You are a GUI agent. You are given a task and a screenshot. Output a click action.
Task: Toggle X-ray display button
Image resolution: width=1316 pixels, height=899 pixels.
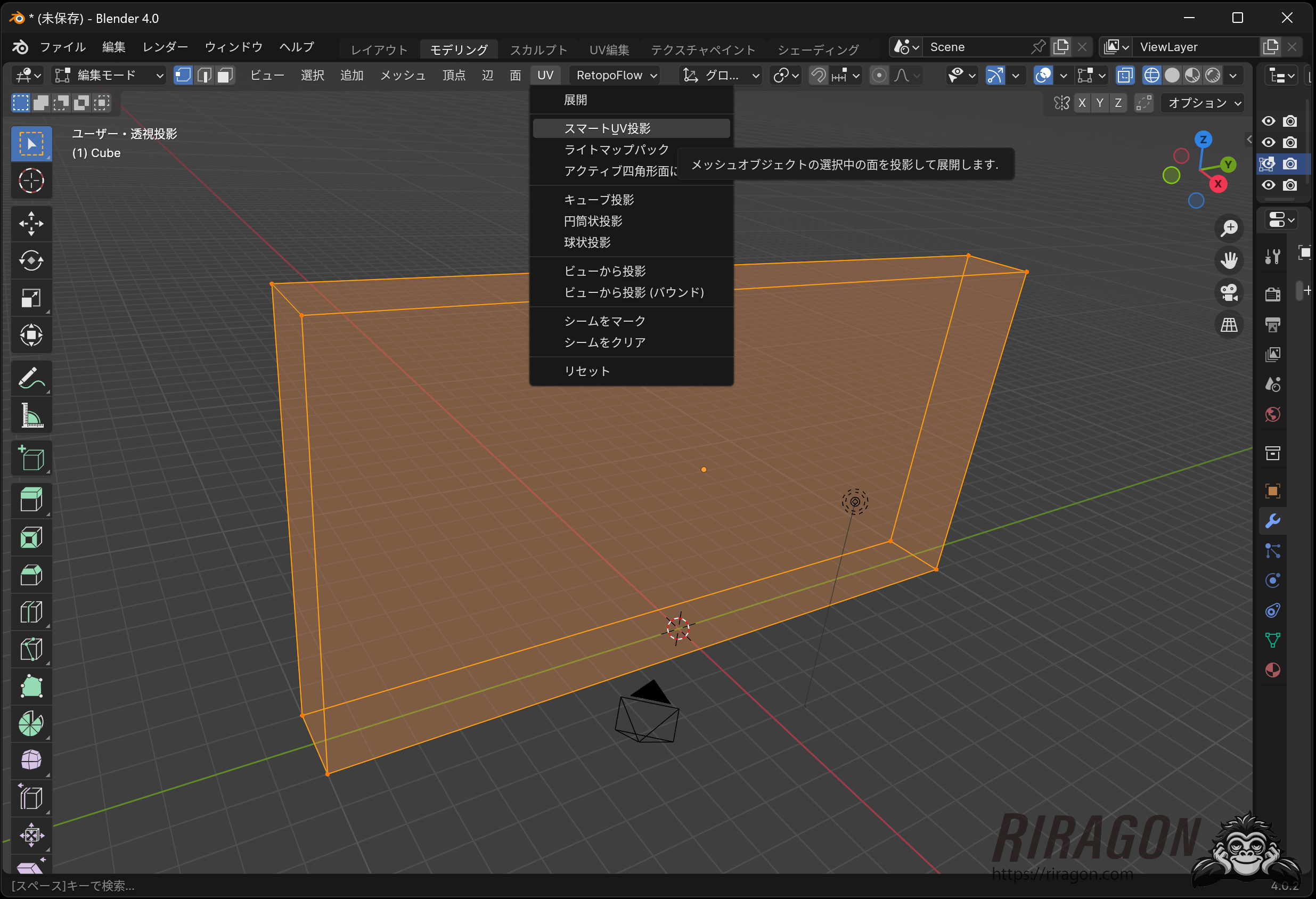click(x=1125, y=75)
